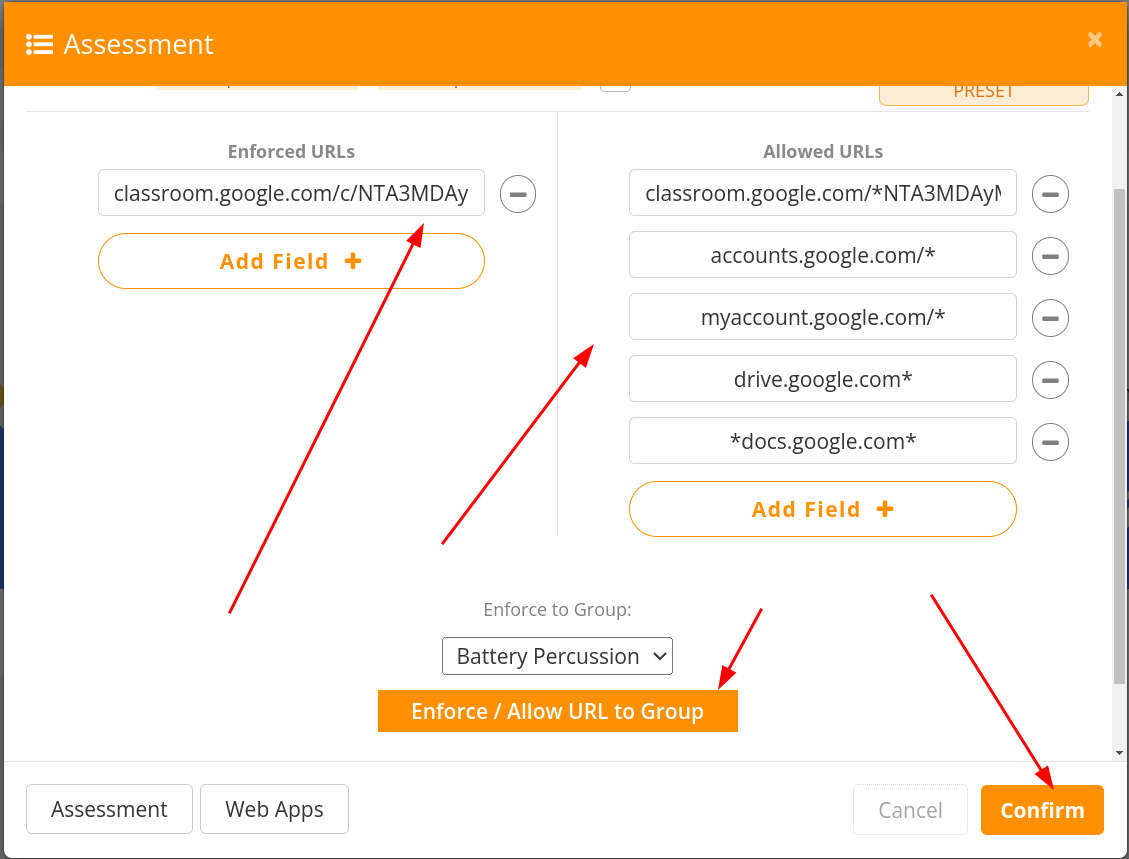Remove the myaccount.google.com/* Allowed URL
The image size is (1129, 859).
1050,318
